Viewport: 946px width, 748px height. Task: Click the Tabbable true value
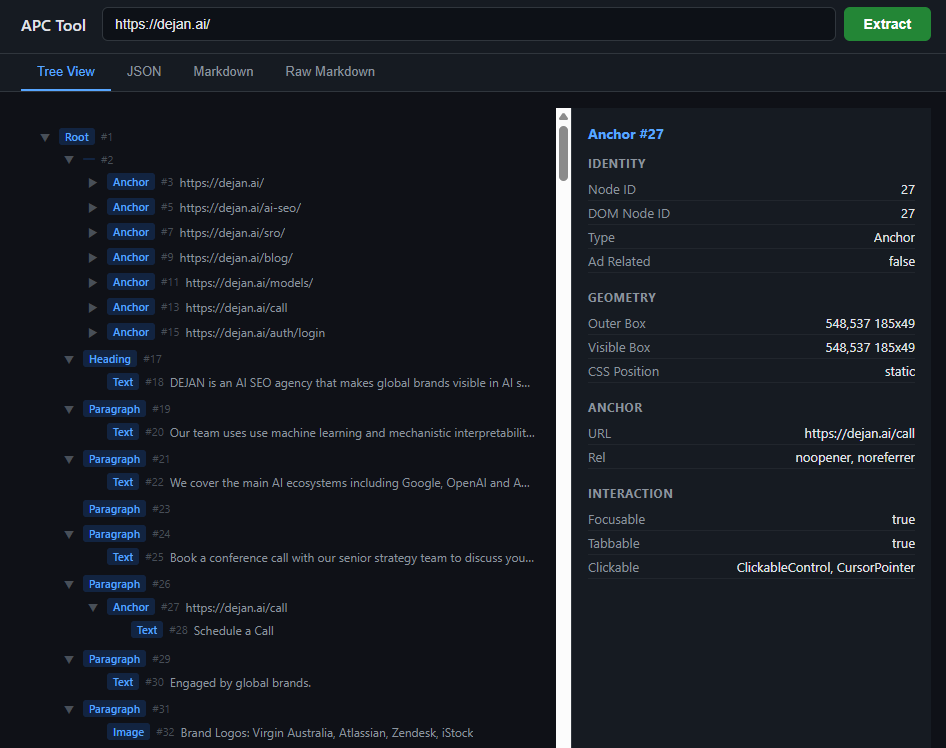903,544
